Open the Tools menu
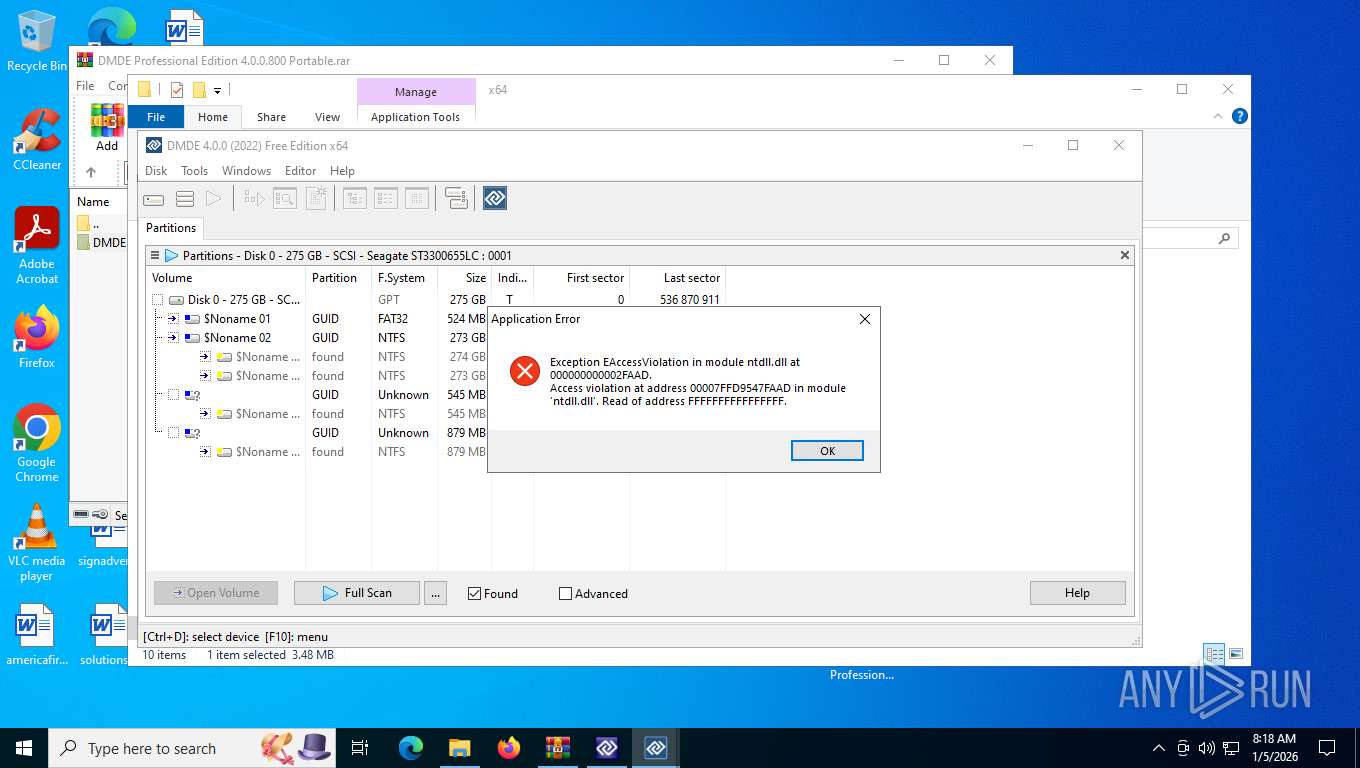The width and height of the screenshot is (1360, 768). (194, 171)
